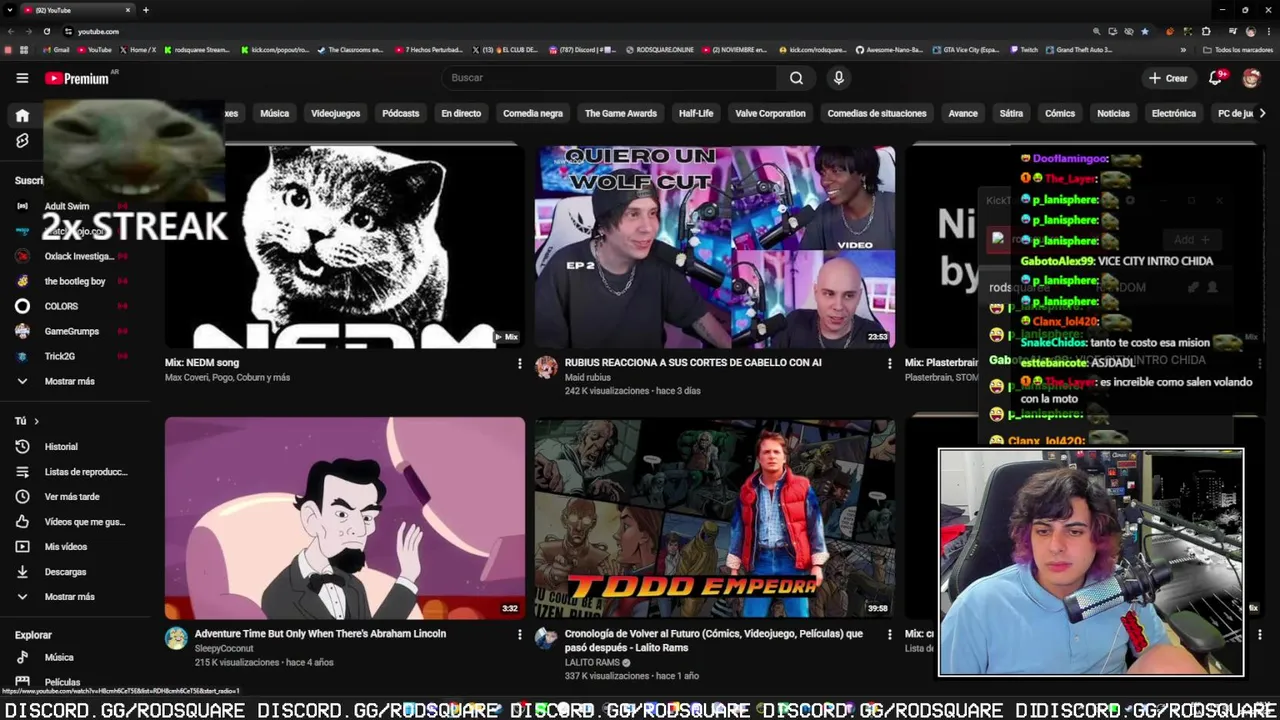The width and height of the screenshot is (1280, 720).
Task: Open Todos los marcadores folder
Action: [1238, 50]
